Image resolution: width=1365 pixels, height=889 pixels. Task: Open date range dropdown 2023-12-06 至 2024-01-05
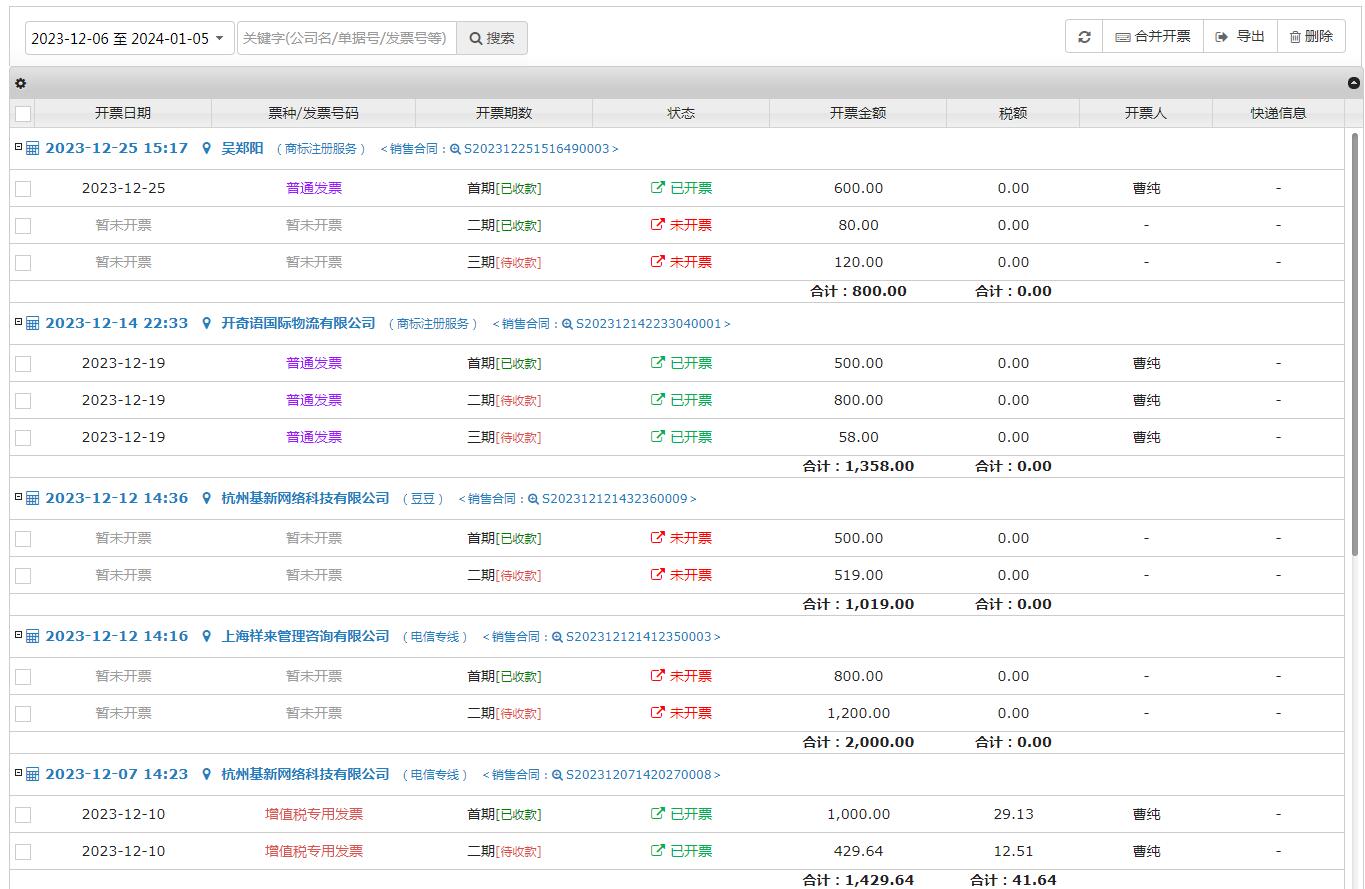point(129,38)
